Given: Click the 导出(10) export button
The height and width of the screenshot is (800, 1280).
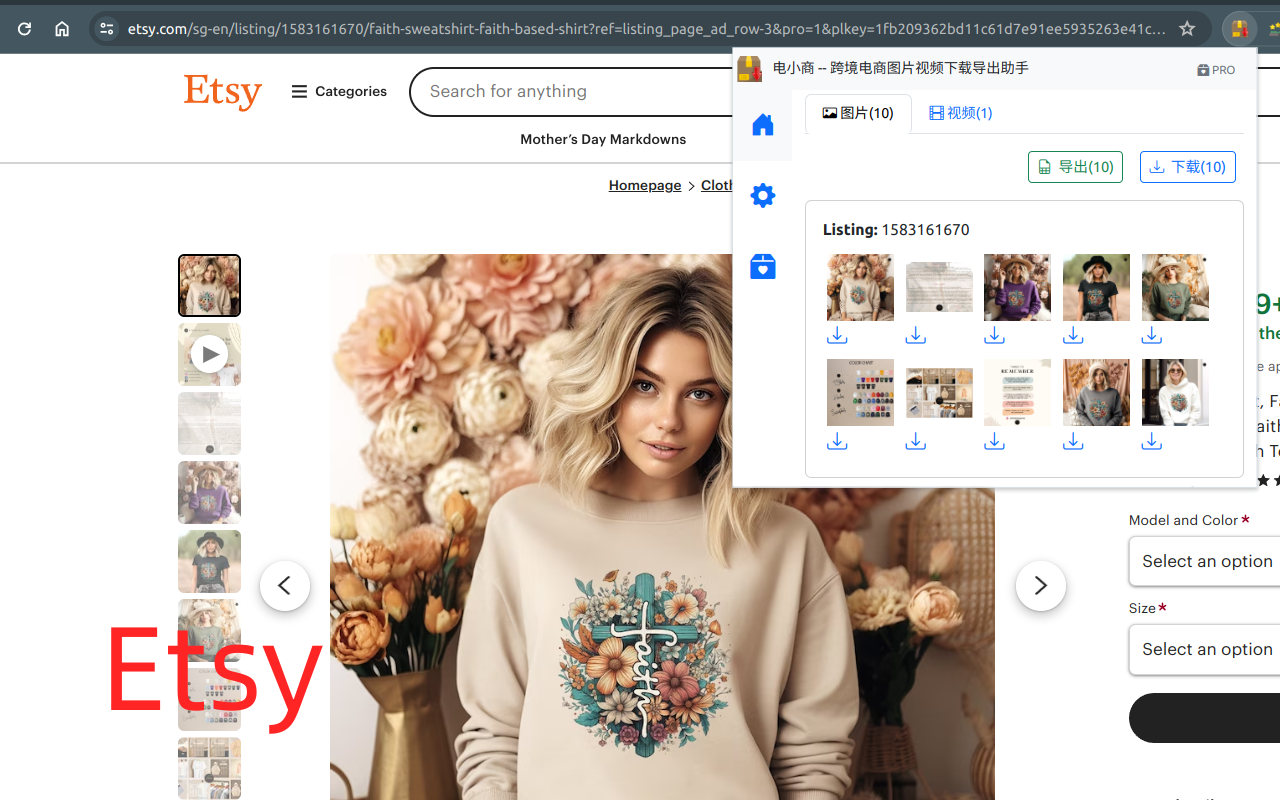Looking at the screenshot, I should coord(1075,167).
